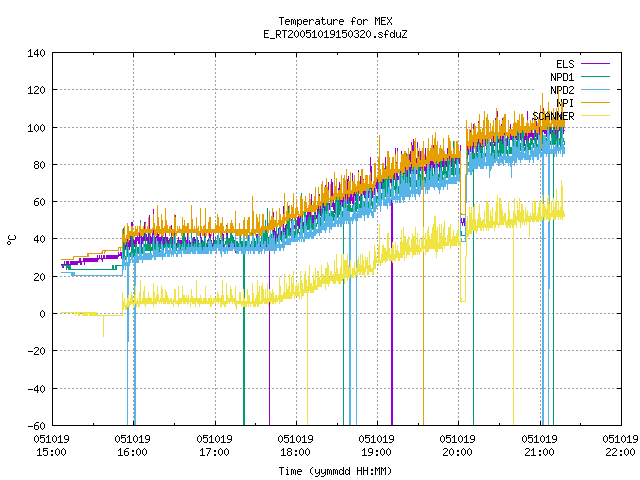The image size is (640, 480).
Task: Click the chart title 'Temperature for MEX'
Action: tap(336, 21)
